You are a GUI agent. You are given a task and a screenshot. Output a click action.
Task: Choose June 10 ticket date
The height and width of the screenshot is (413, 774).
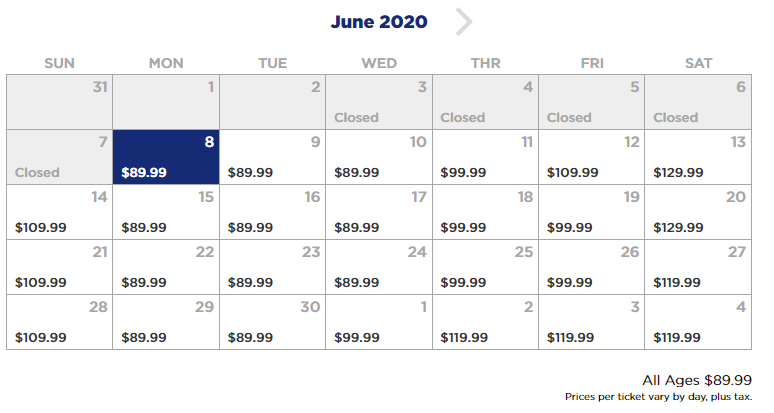click(x=379, y=157)
